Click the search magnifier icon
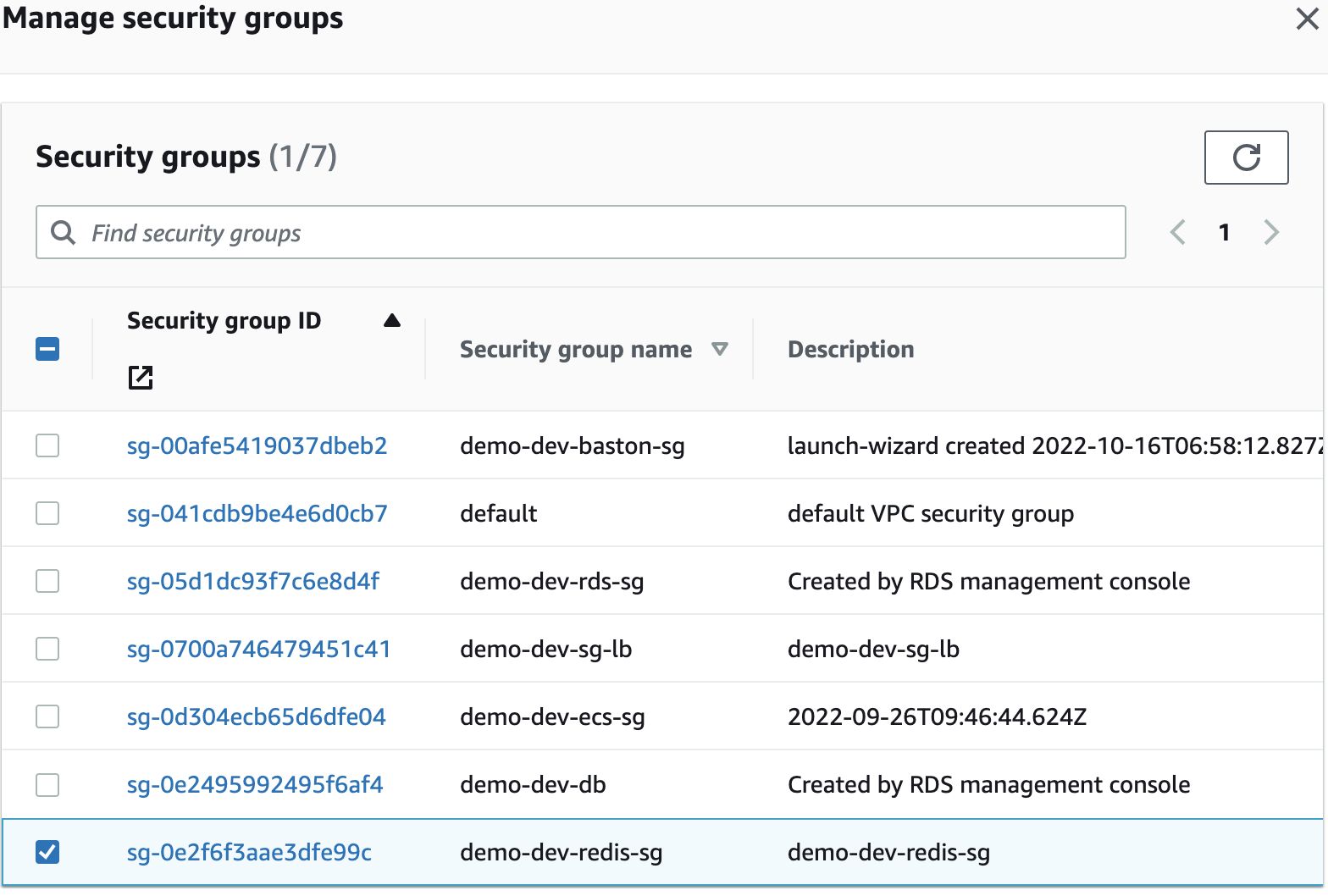The height and width of the screenshot is (896, 1328). (x=64, y=232)
